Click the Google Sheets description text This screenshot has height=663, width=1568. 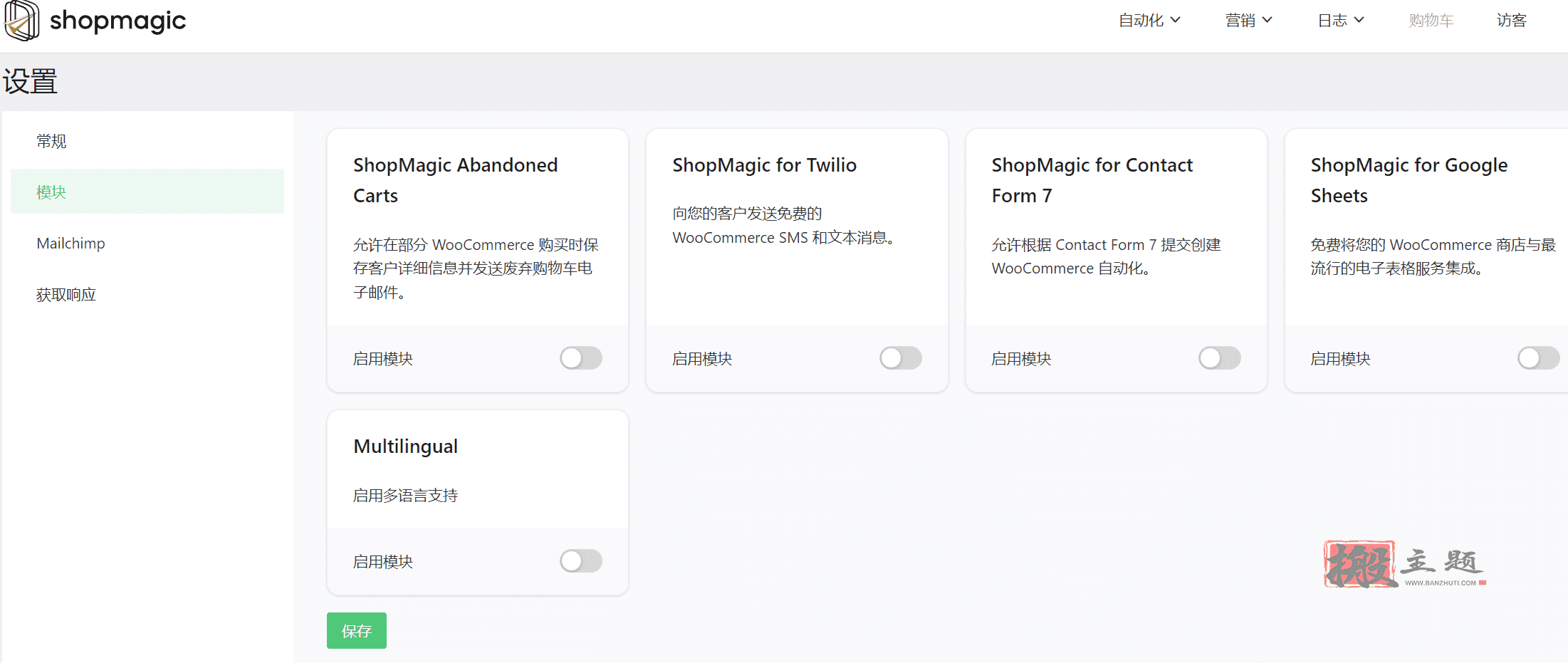click(x=1433, y=256)
